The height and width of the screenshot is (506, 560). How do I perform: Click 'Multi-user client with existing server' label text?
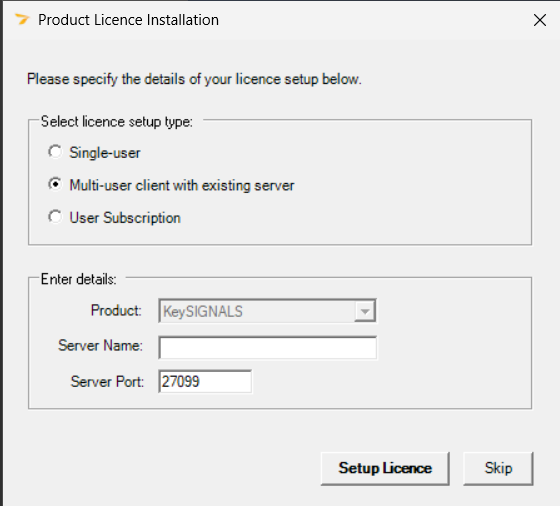pos(182,185)
